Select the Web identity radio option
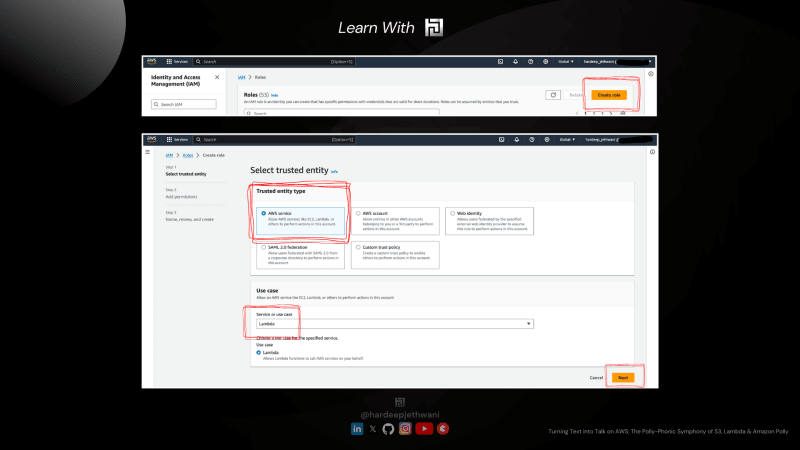Viewport: 800px width, 450px height. point(453,213)
